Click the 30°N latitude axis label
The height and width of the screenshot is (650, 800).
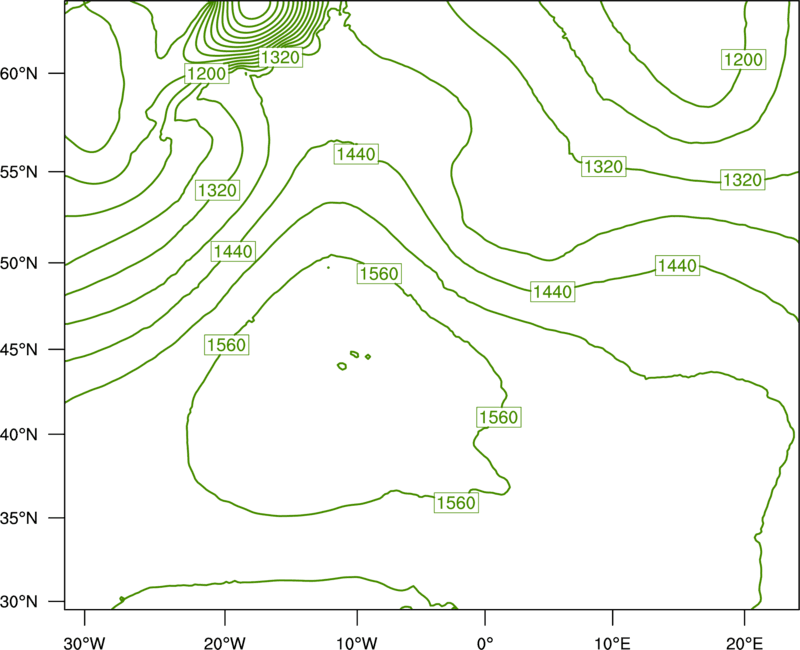[19, 602]
